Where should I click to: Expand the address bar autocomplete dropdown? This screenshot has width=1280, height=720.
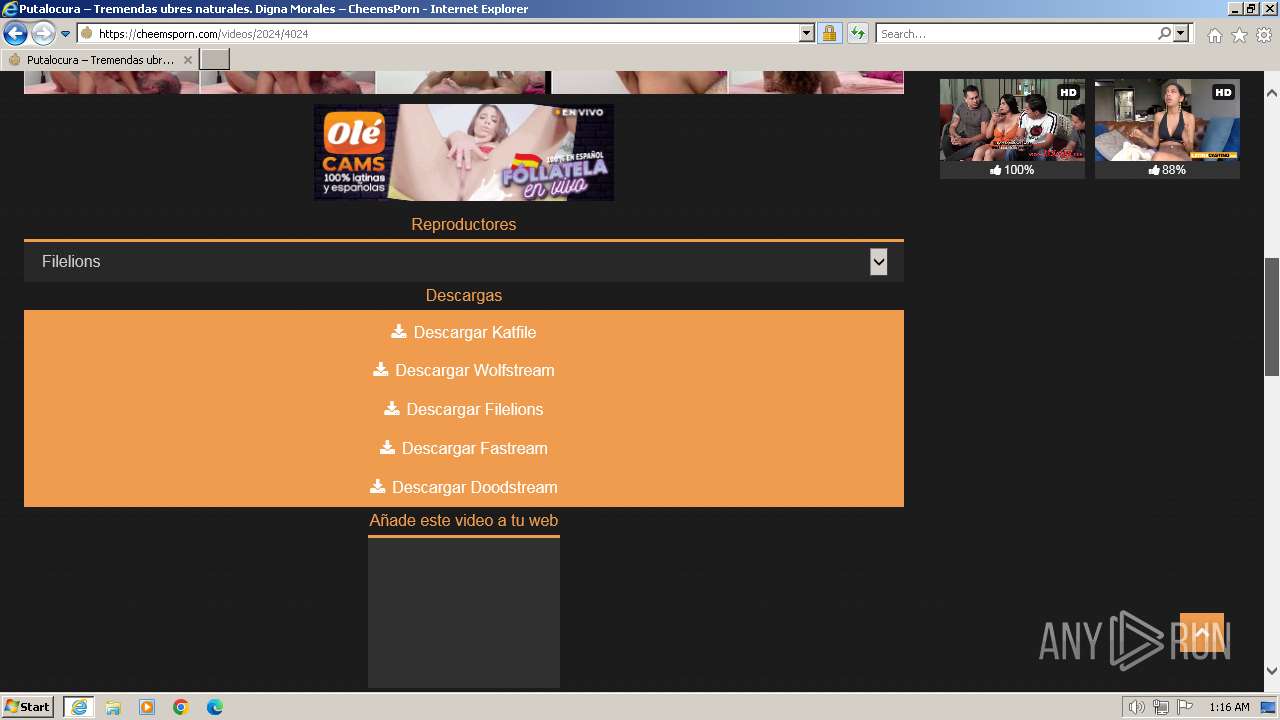[x=807, y=33]
